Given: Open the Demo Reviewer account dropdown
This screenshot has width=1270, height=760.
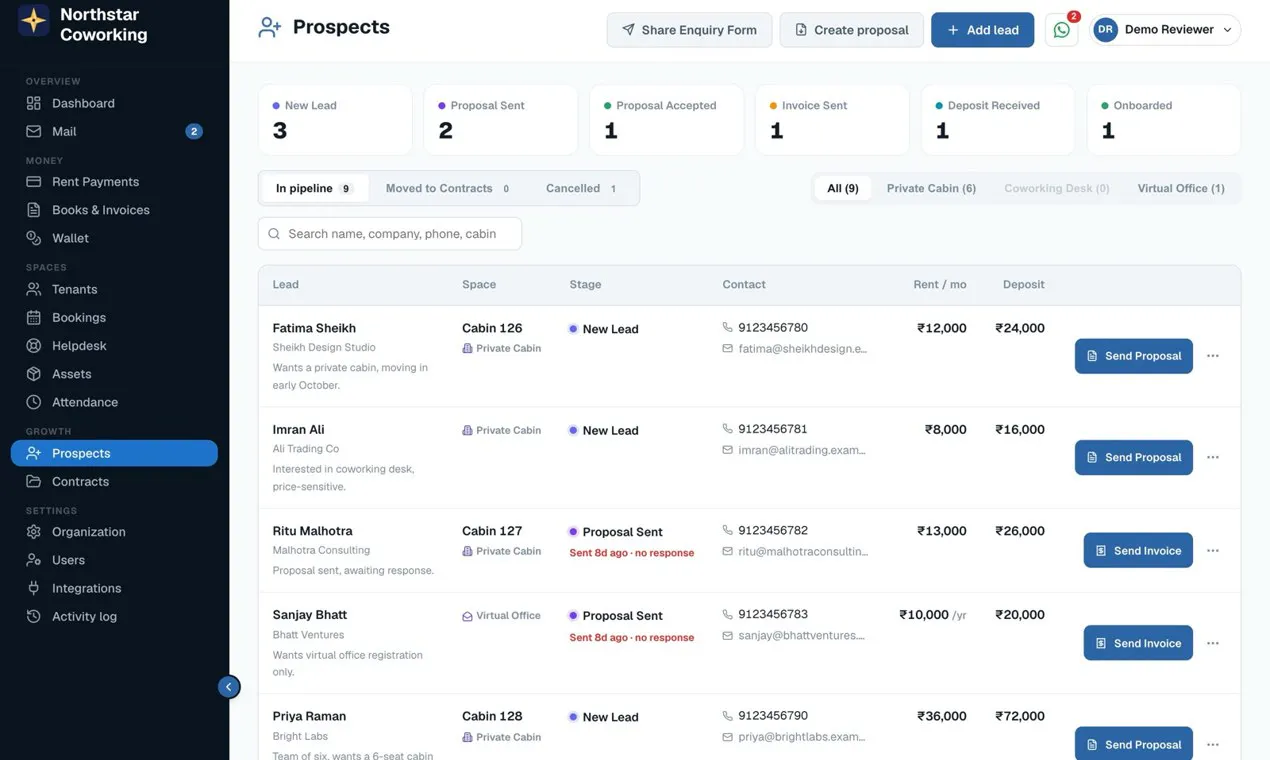Looking at the screenshot, I should [1166, 30].
